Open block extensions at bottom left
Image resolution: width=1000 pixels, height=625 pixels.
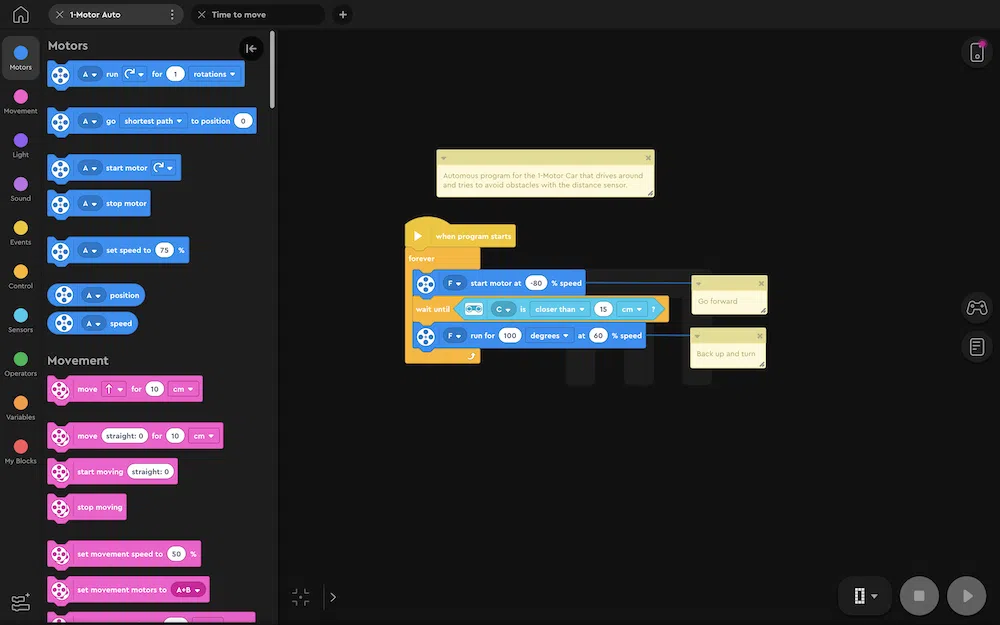[x=20, y=602]
